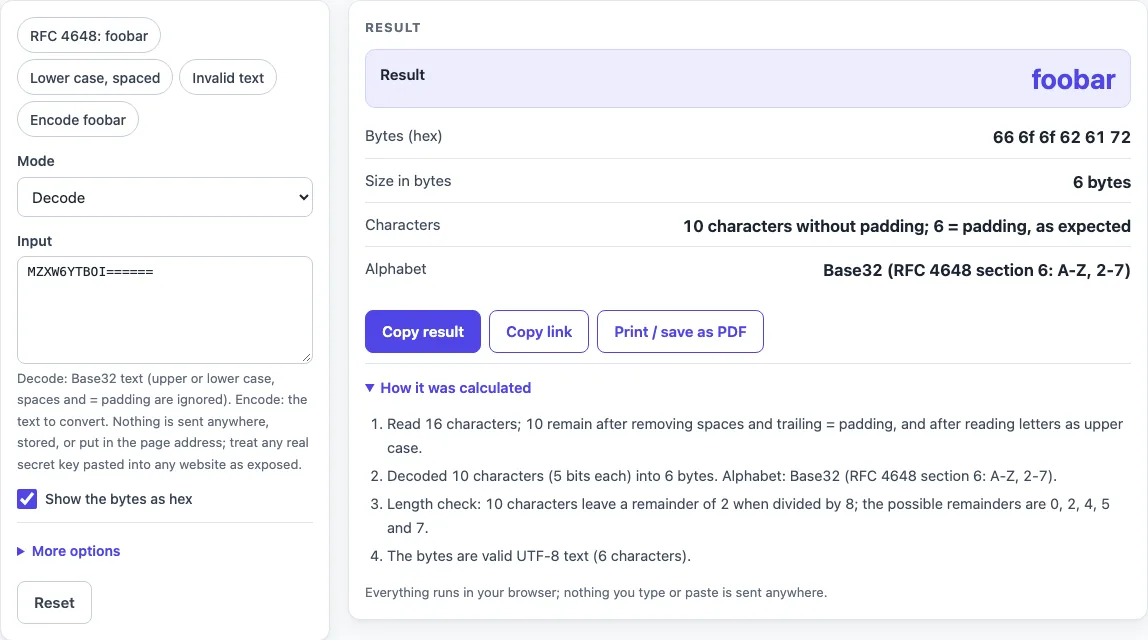Viewport: 1148px width, 640px height.
Task: Select step 2 'Decoded 10 characters' explanation
Action: click(722, 476)
